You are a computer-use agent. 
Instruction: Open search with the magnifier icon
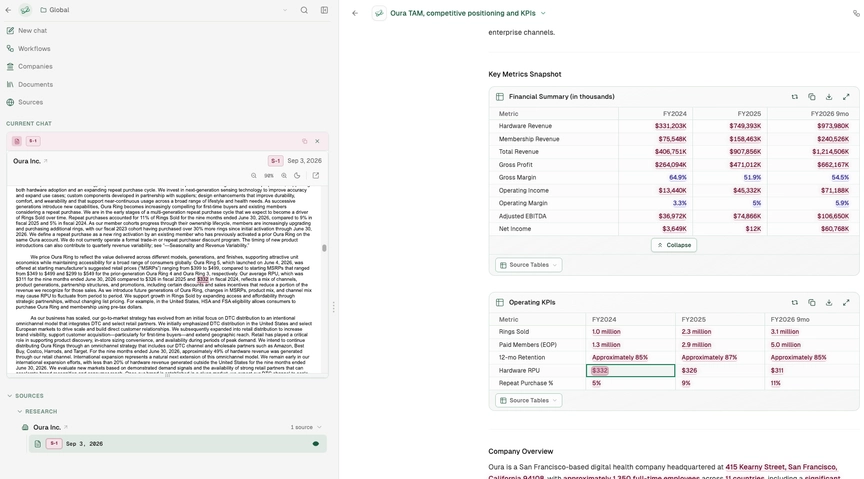click(304, 10)
